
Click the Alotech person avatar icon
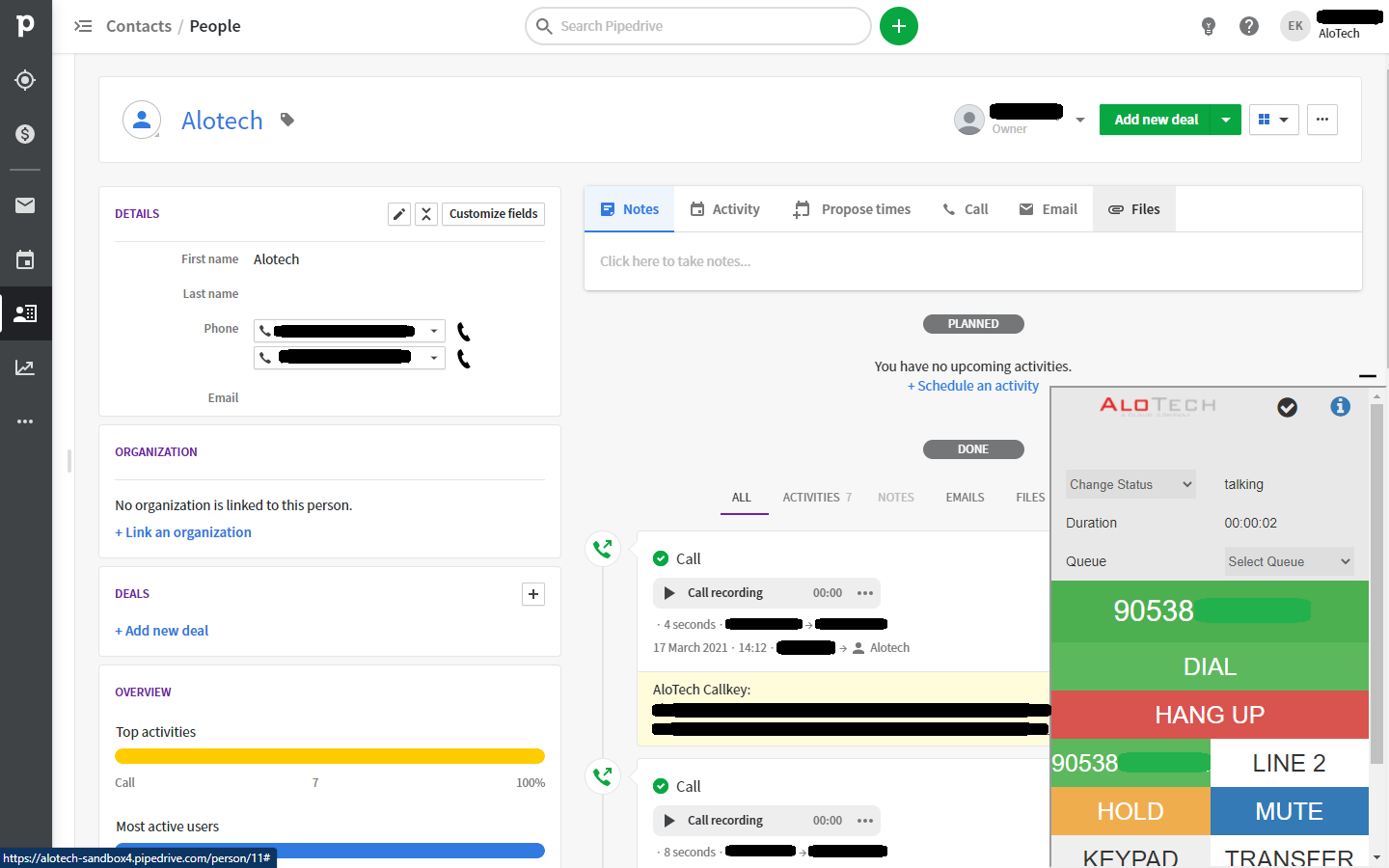(142, 120)
